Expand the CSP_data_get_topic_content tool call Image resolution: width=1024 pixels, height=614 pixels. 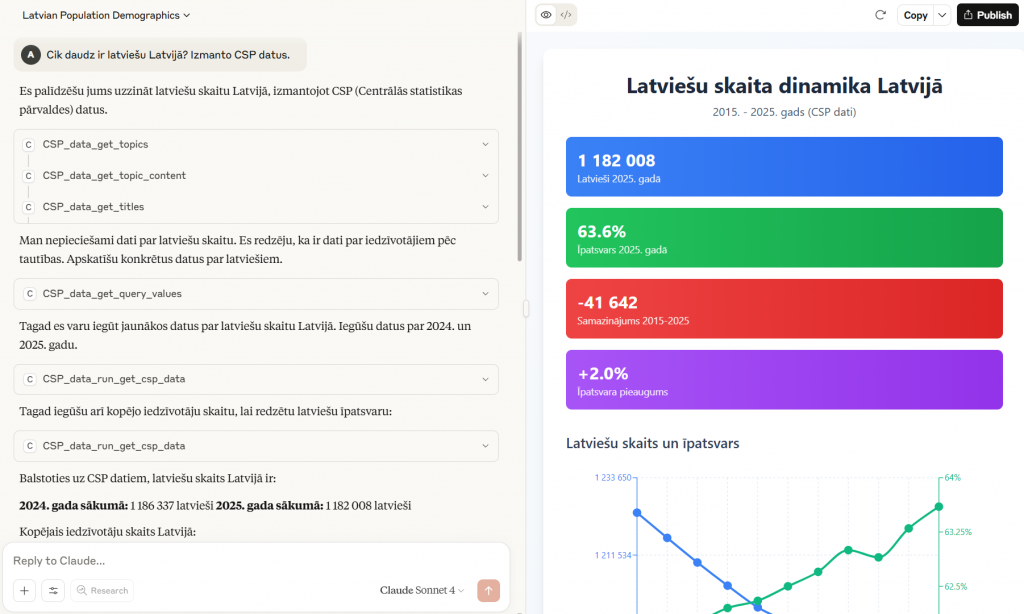pos(256,176)
